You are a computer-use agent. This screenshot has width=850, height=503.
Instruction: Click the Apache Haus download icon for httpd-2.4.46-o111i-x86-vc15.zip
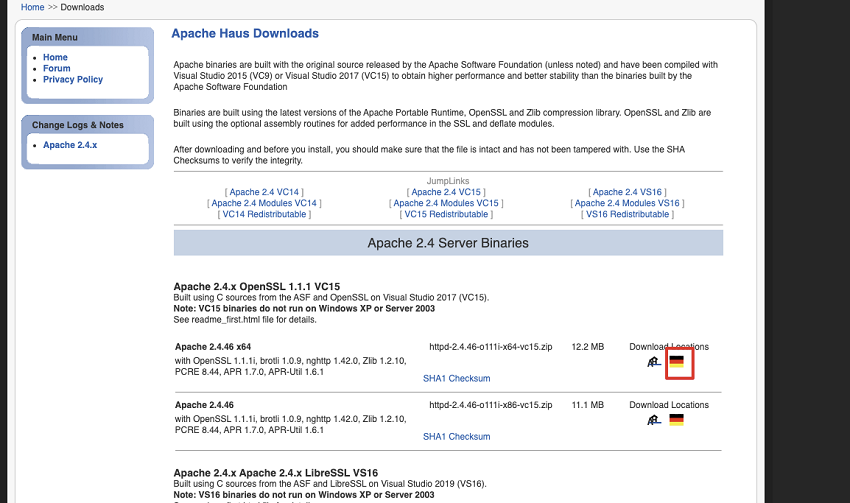click(x=654, y=420)
